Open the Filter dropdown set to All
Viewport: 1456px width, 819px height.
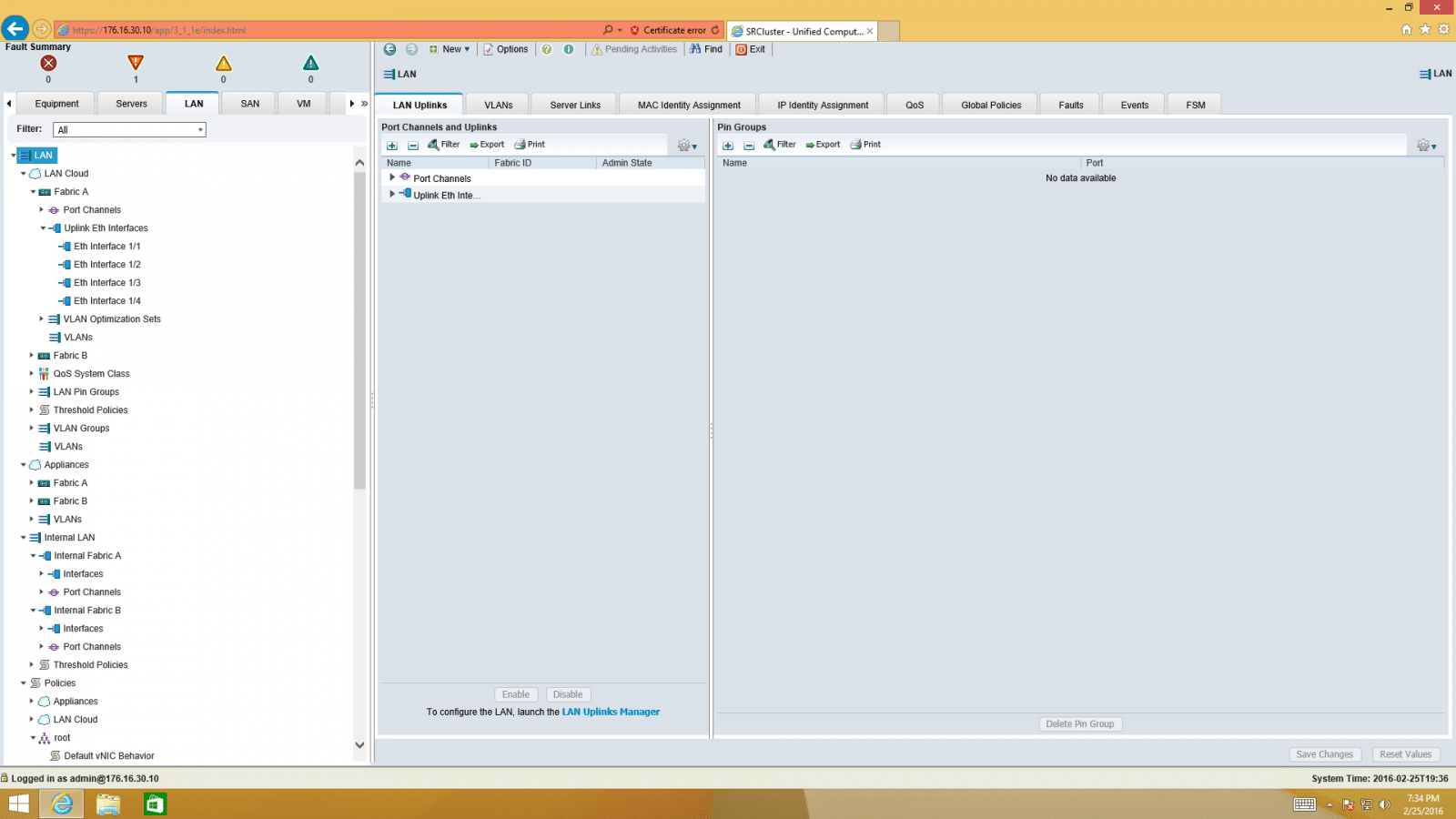129,130
